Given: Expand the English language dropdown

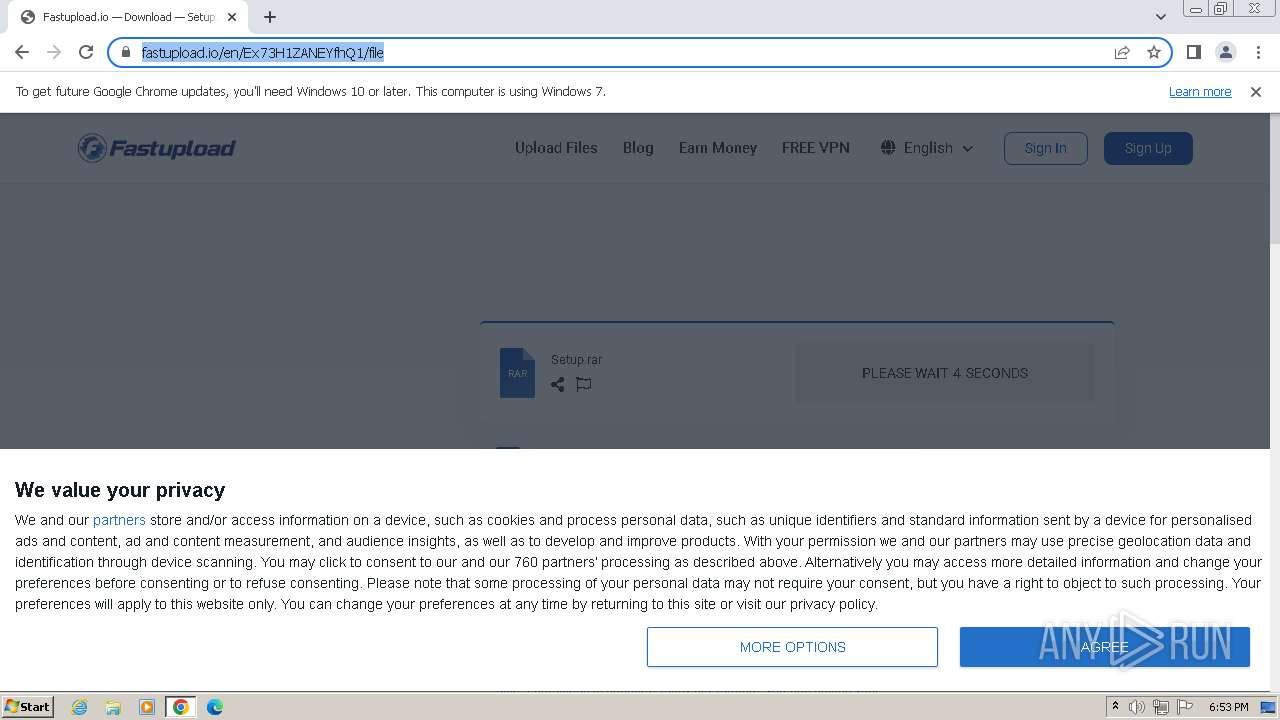Looking at the screenshot, I should pos(927,148).
